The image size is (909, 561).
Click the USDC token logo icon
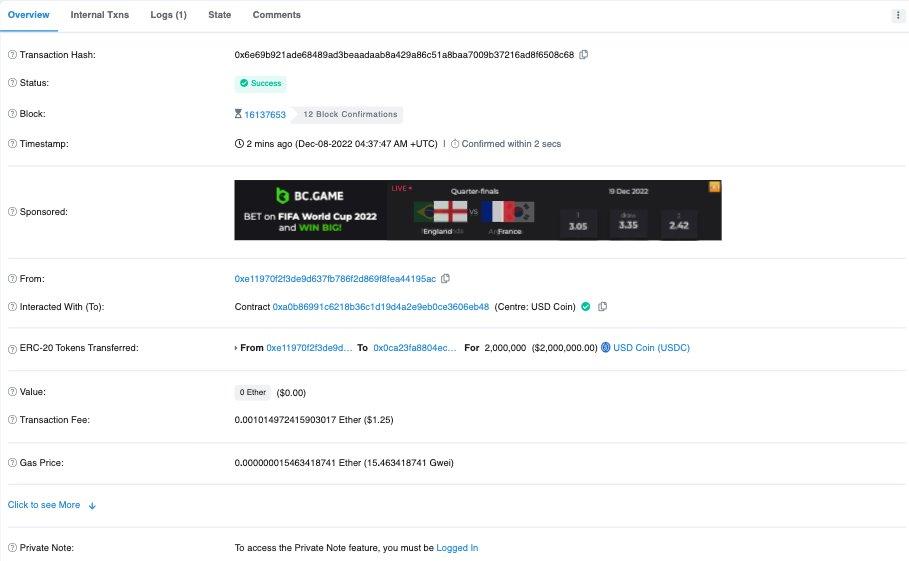[605, 348]
